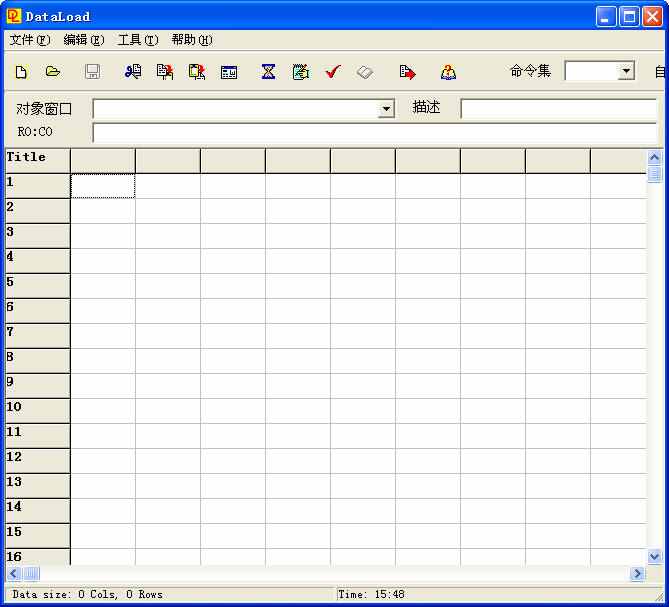
Task: Click the R0:C0 cell content field
Action: pyautogui.click(x=375, y=132)
